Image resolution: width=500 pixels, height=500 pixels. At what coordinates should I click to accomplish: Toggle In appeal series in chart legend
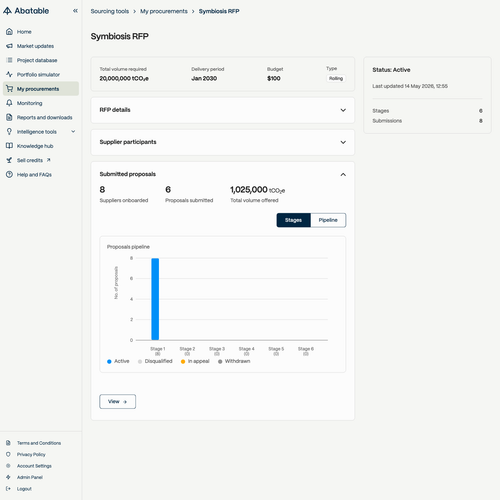click(x=195, y=361)
